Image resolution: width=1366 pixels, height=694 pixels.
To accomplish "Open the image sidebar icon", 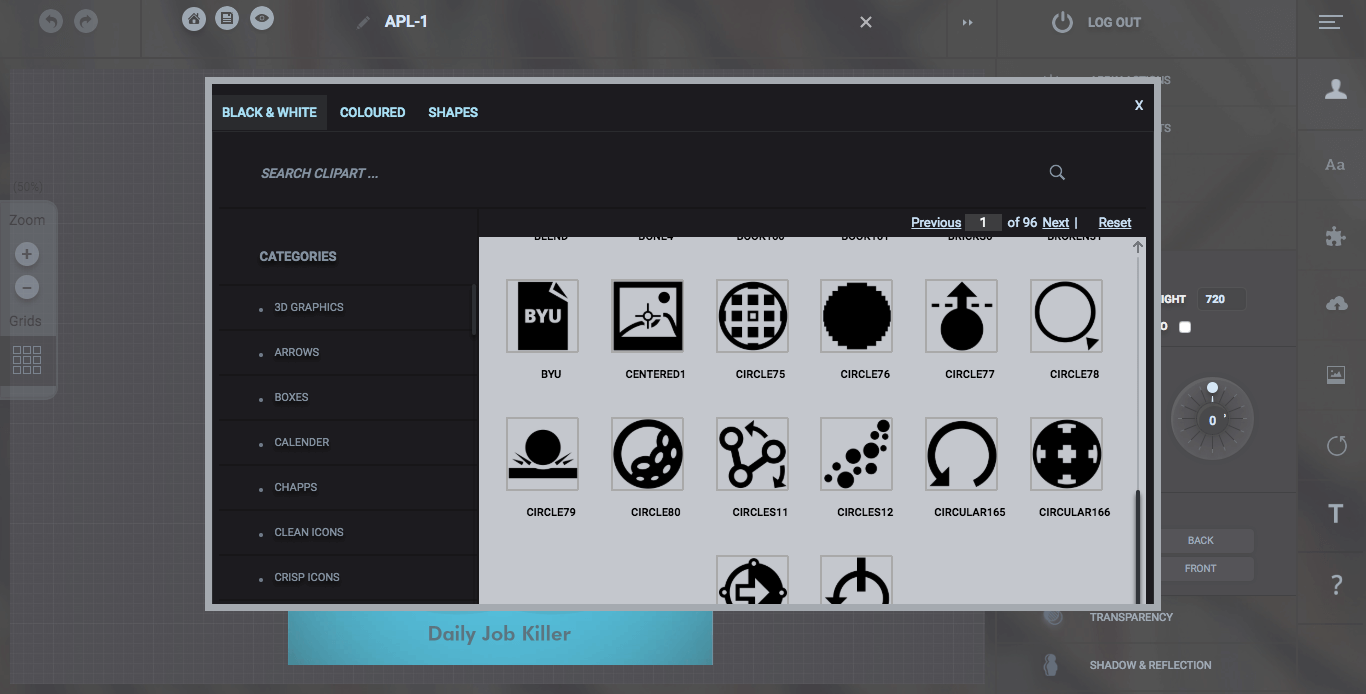I will point(1336,375).
